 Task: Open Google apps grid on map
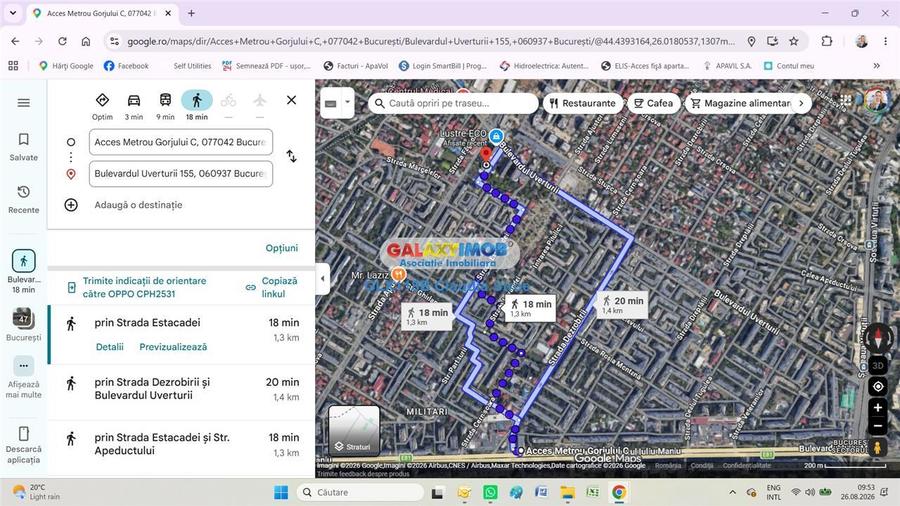tap(845, 100)
